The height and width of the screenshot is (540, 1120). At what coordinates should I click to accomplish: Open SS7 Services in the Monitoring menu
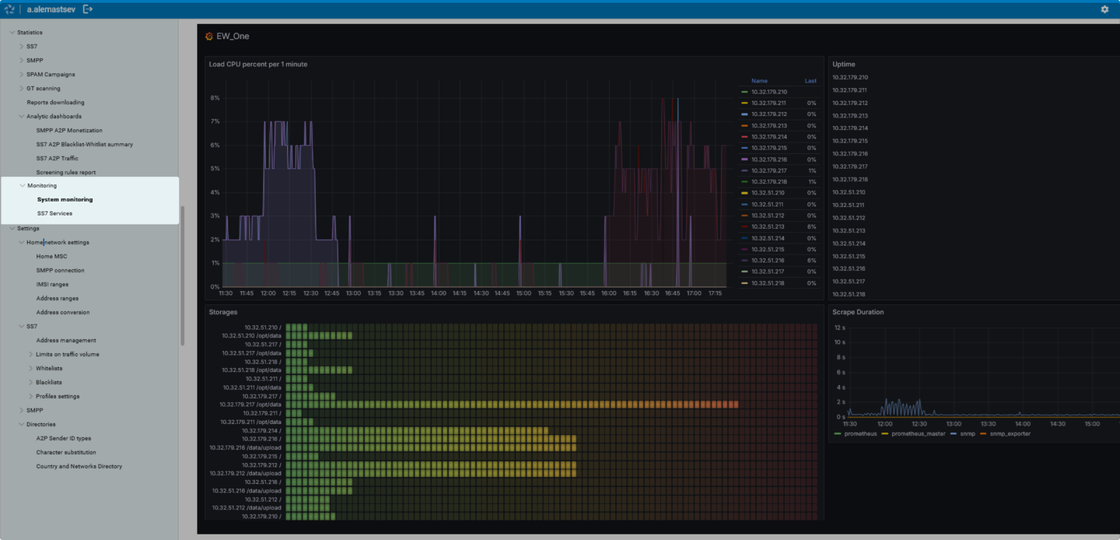click(55, 213)
